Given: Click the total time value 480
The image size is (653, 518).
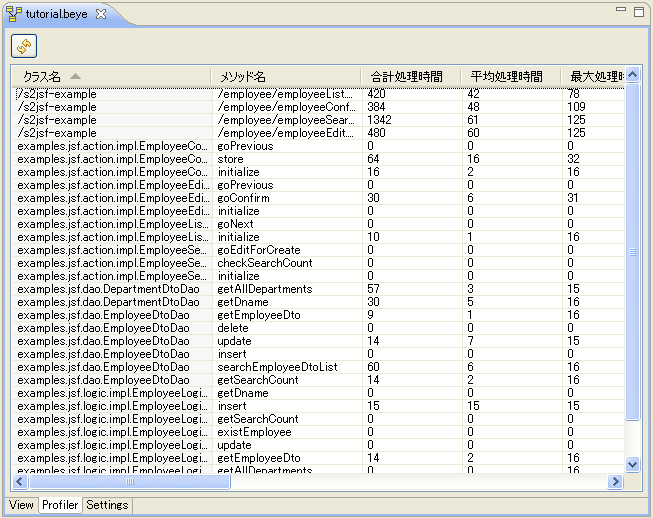Looking at the screenshot, I should [x=376, y=133].
